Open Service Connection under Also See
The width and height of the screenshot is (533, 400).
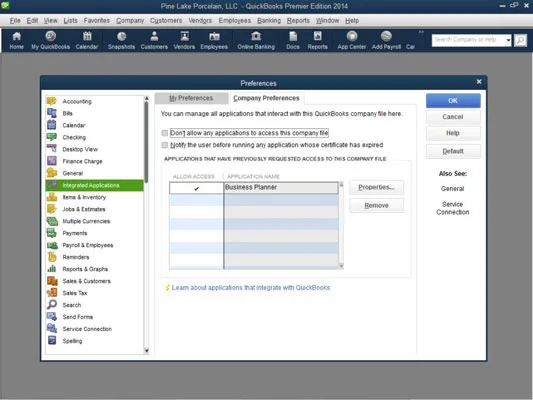(x=452, y=208)
